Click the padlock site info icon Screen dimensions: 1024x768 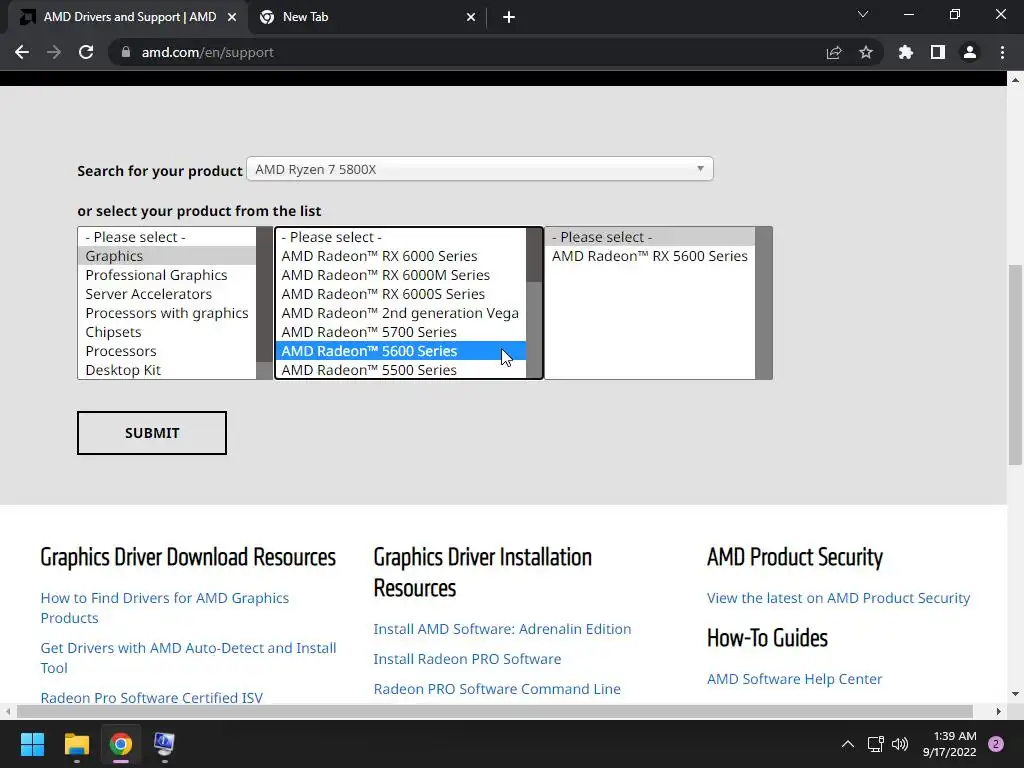[126, 52]
